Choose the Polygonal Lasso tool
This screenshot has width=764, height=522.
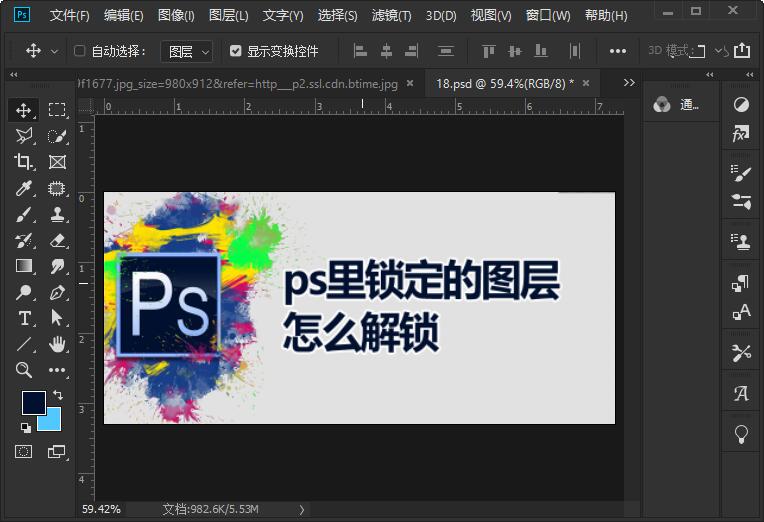tap(23, 136)
